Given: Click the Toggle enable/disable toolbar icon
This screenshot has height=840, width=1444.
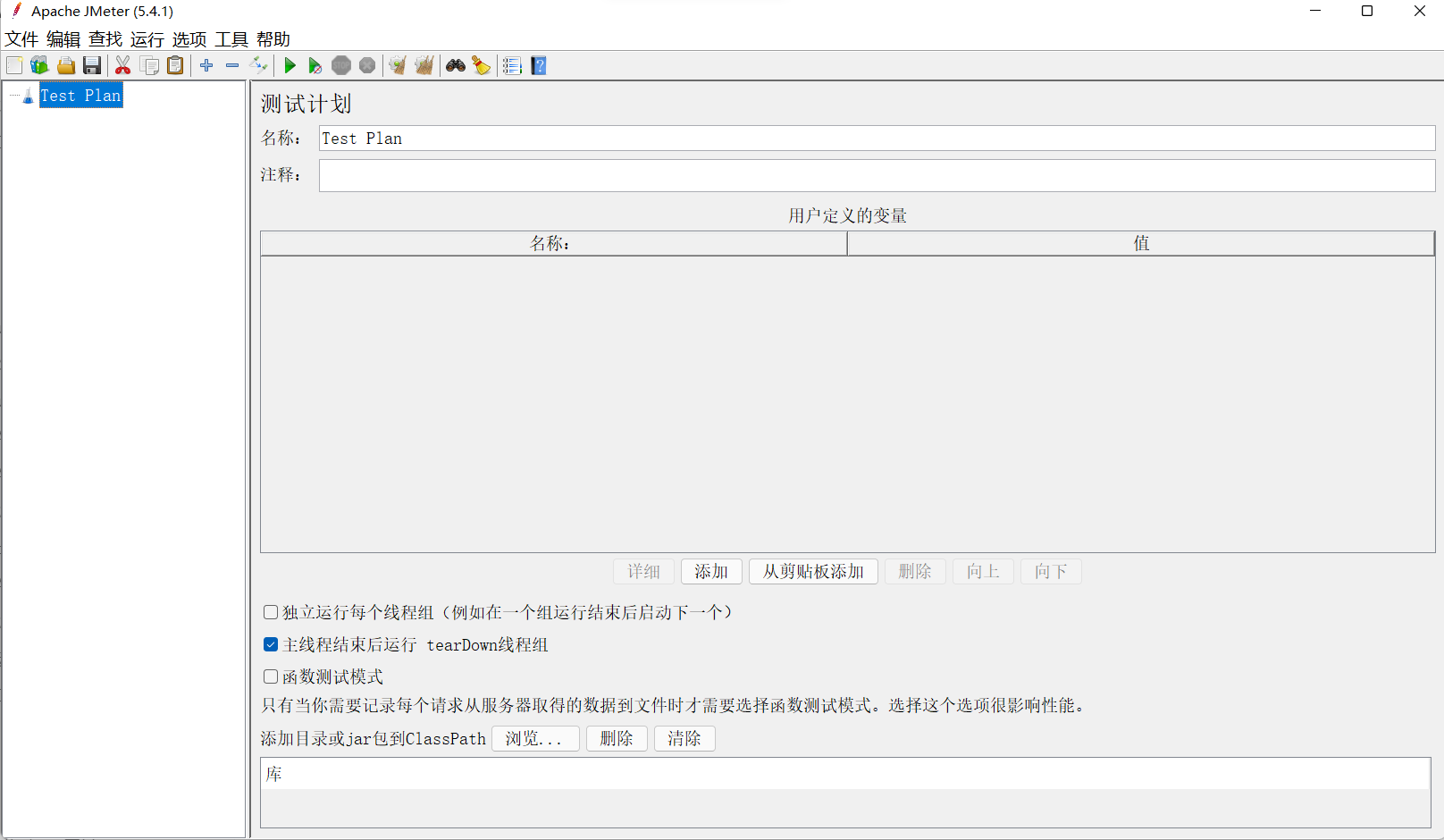Looking at the screenshot, I should 258,65.
